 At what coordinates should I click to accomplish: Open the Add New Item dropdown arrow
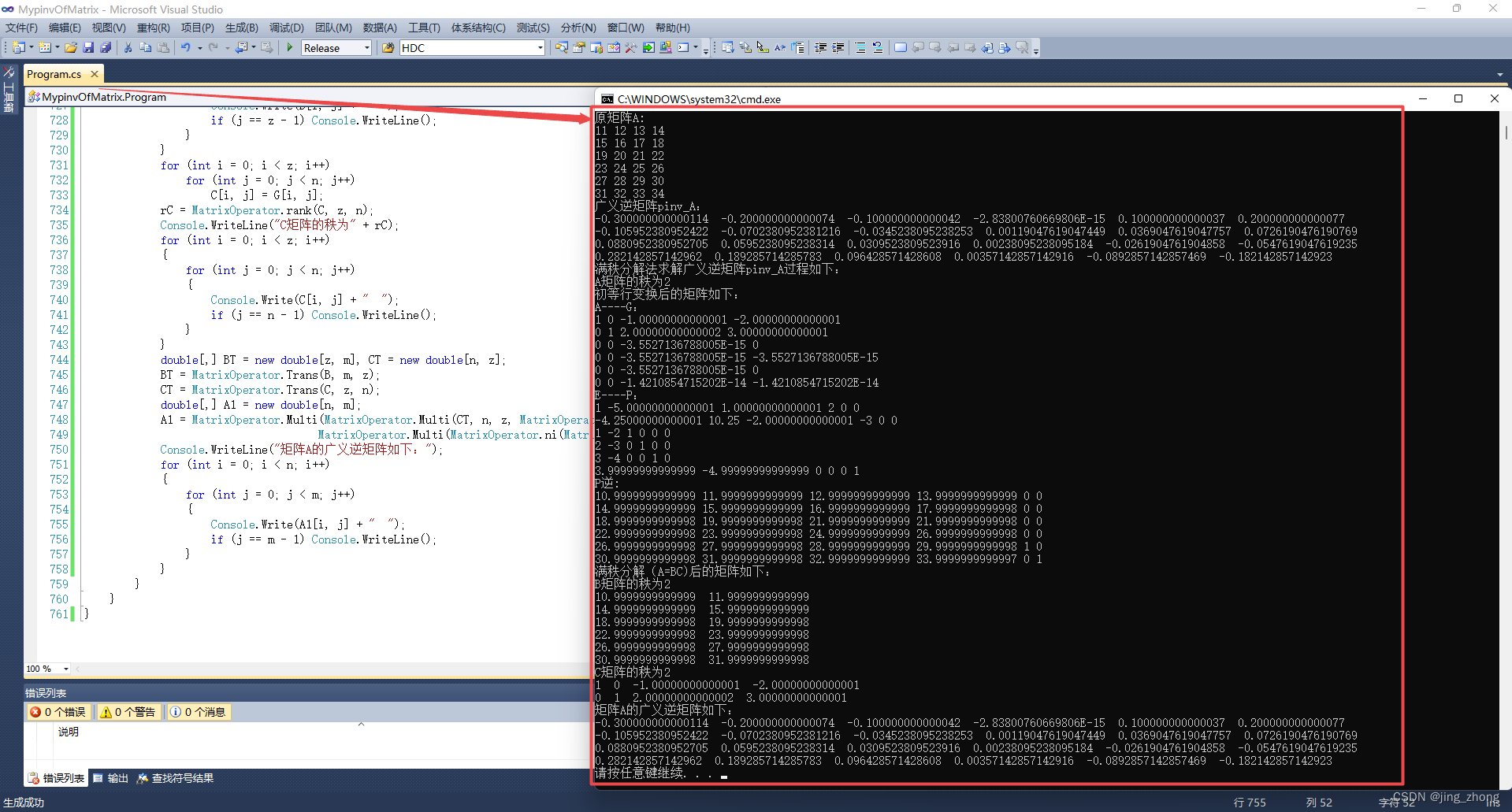tap(57, 48)
